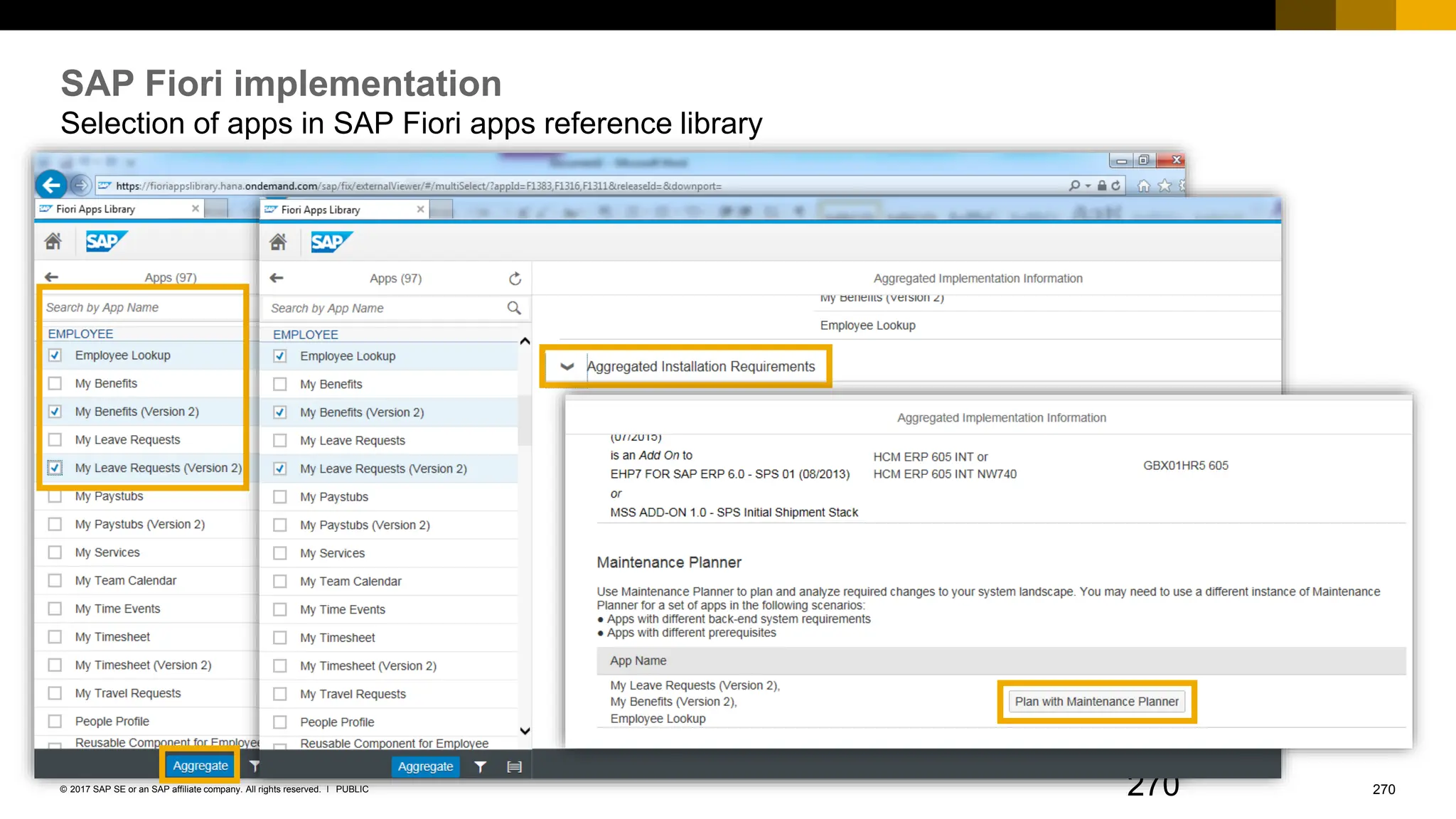The height and width of the screenshot is (819, 1456).
Task: Click the lock icon in the address bar
Action: pyautogui.click(x=1102, y=186)
